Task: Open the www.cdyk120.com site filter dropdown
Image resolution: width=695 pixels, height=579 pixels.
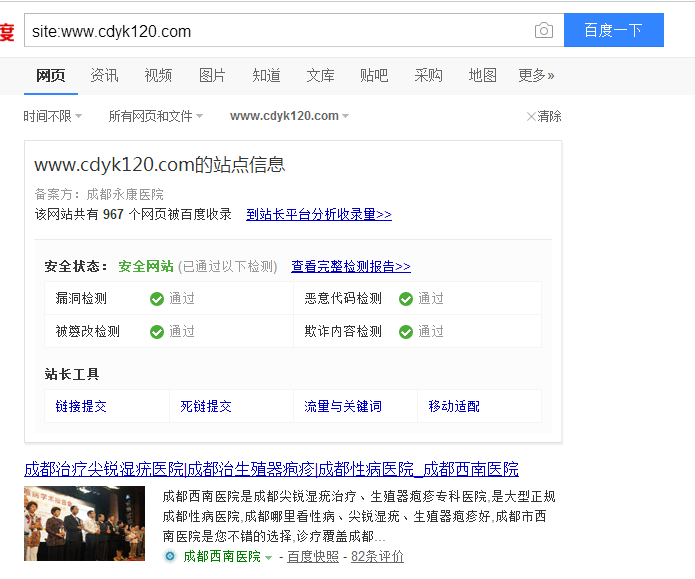Action: pos(289,116)
